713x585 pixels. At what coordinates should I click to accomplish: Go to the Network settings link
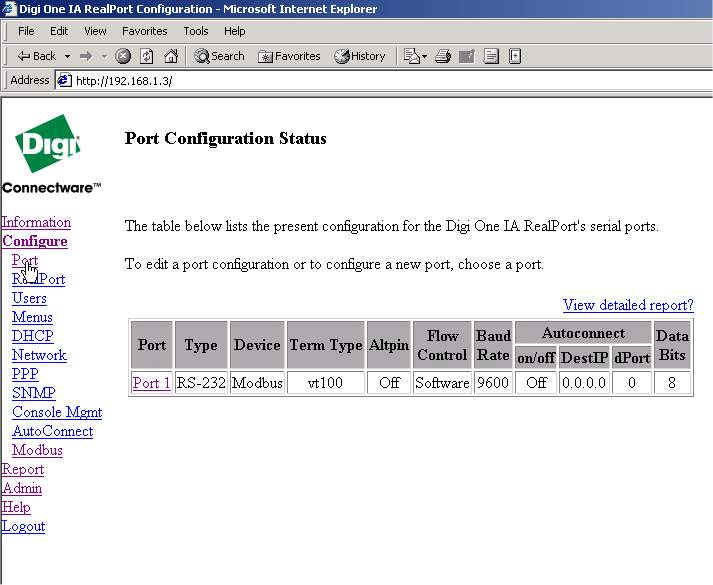click(x=39, y=355)
